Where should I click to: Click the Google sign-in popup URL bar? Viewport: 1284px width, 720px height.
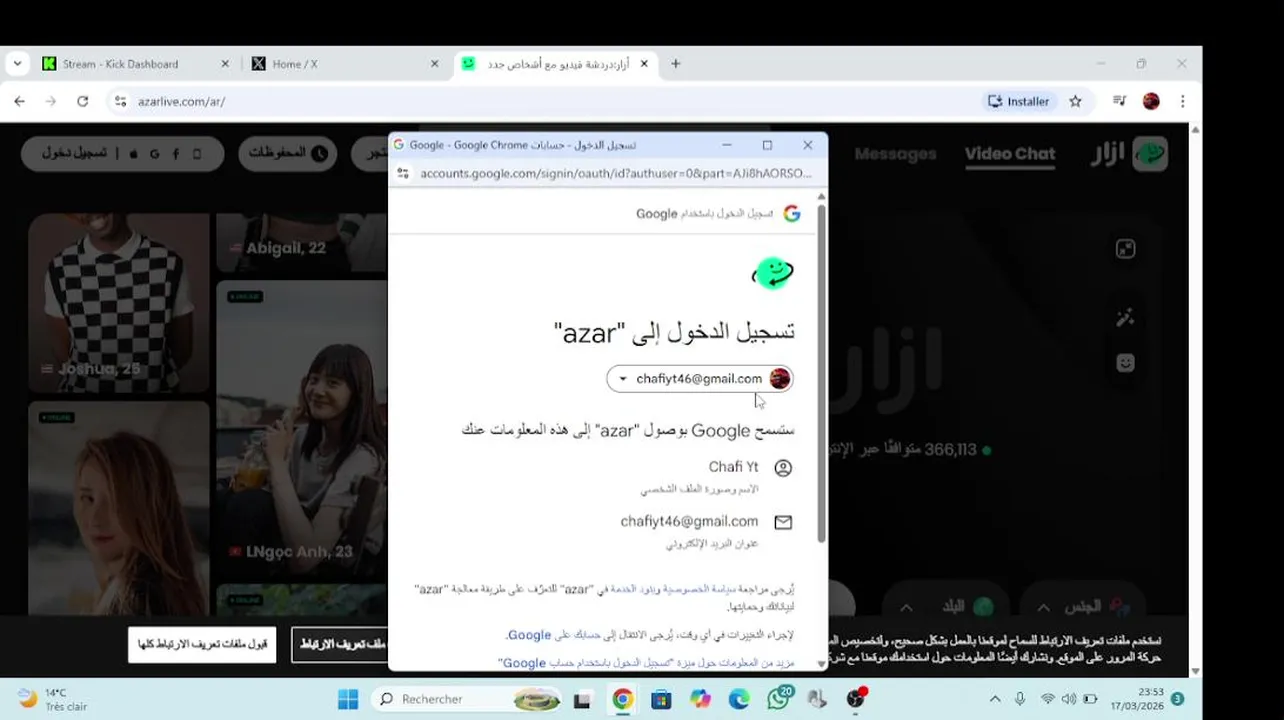(615, 173)
